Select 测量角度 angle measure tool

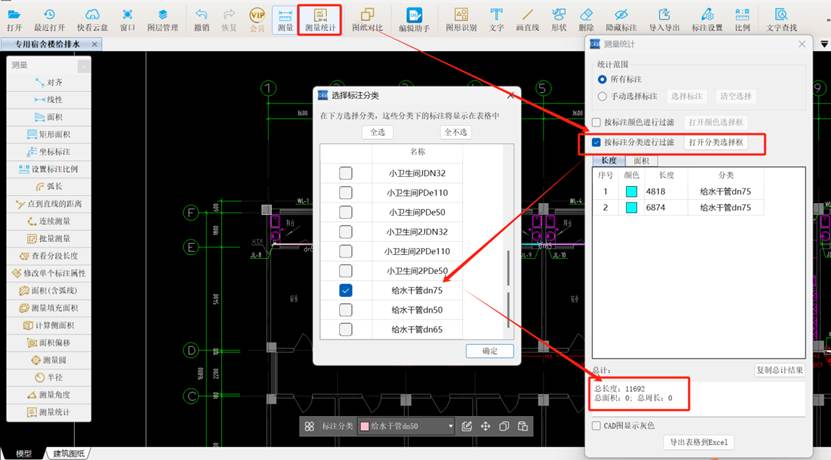coord(49,395)
